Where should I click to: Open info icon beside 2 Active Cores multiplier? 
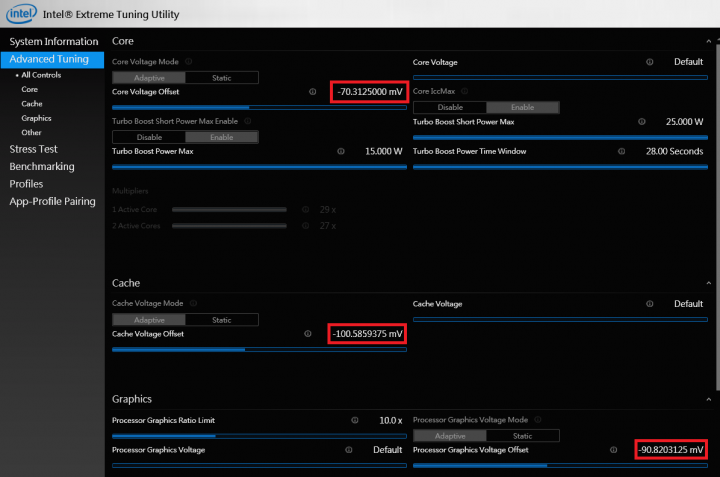pos(305,226)
